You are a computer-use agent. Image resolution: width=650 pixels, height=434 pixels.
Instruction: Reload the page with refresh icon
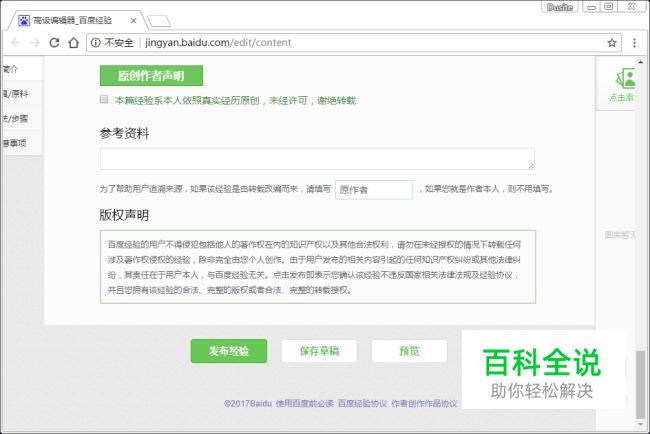point(54,43)
